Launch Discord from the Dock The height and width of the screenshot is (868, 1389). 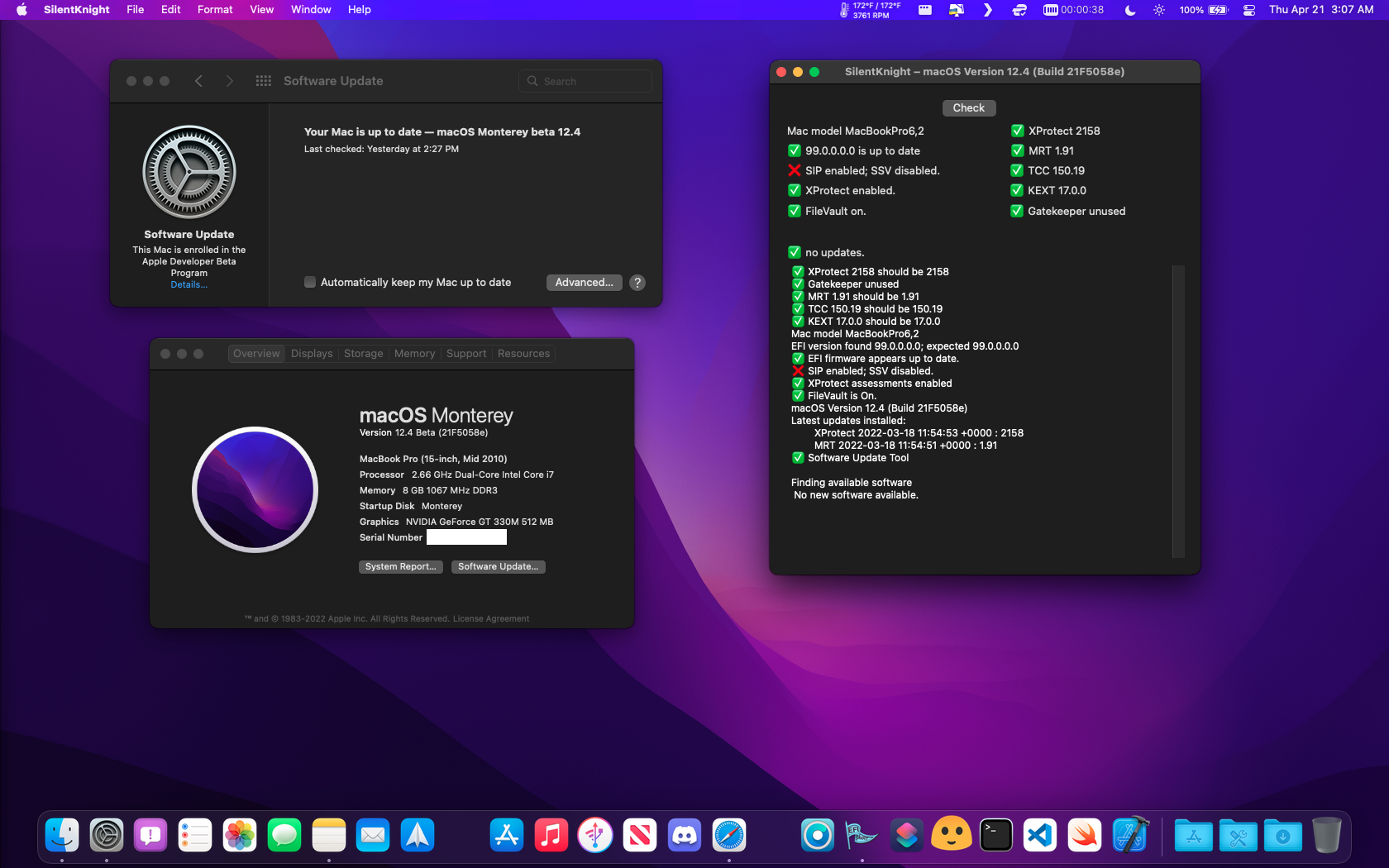[685, 835]
